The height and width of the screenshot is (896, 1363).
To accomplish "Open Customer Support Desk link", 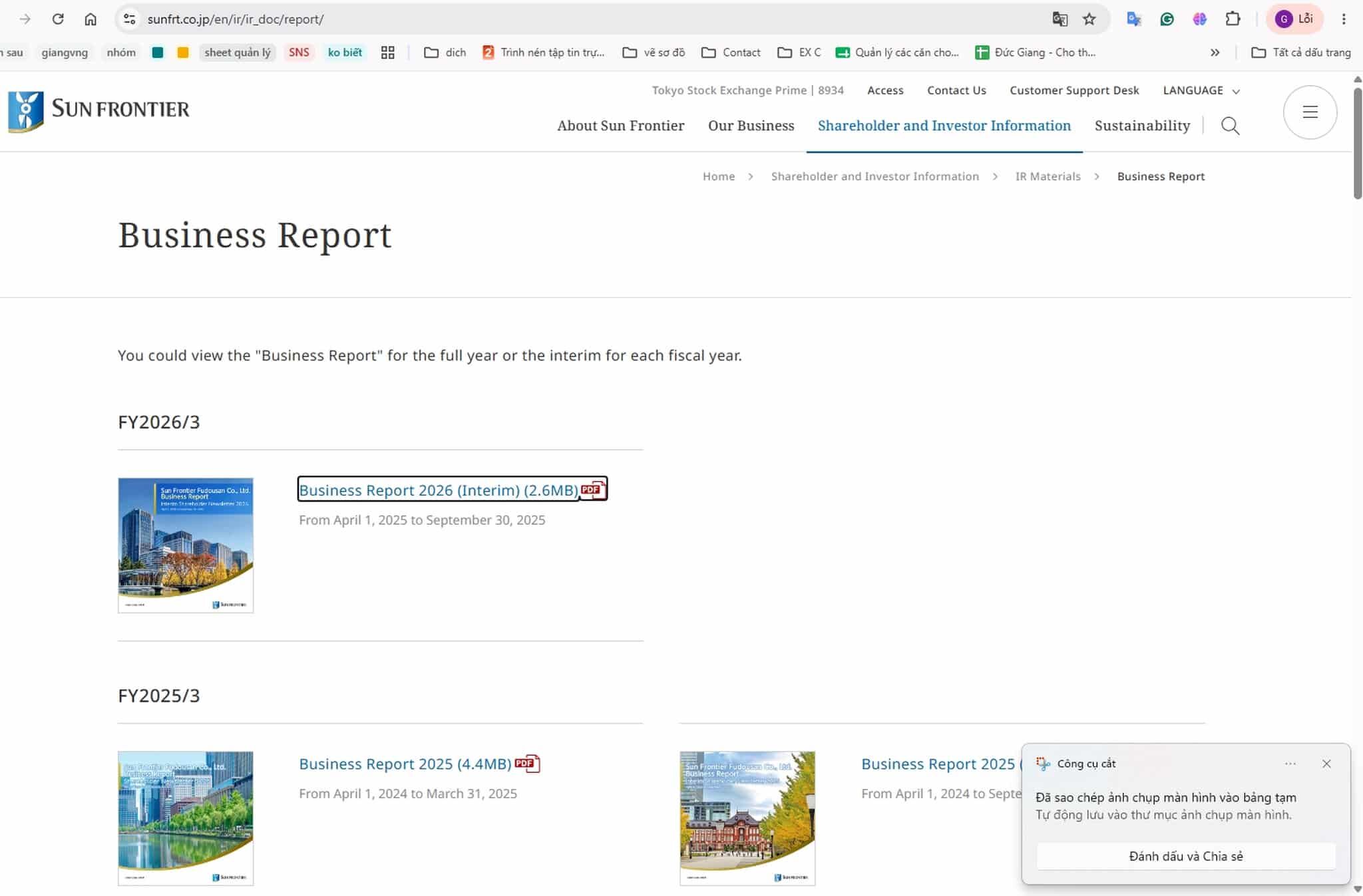I will click(1074, 90).
